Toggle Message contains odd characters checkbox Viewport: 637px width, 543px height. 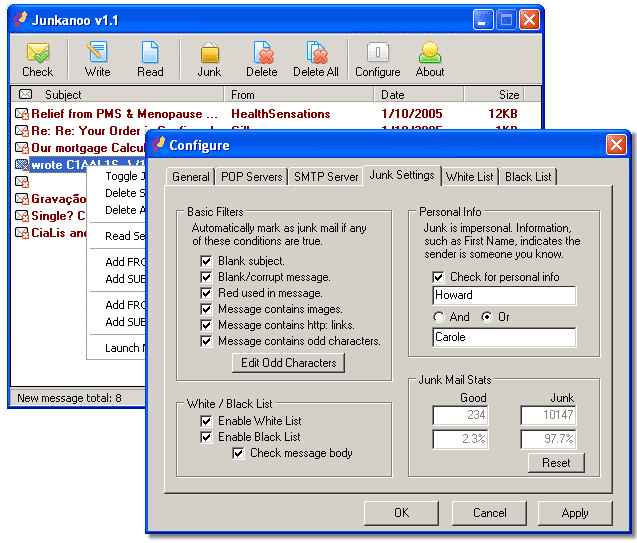click(x=206, y=341)
